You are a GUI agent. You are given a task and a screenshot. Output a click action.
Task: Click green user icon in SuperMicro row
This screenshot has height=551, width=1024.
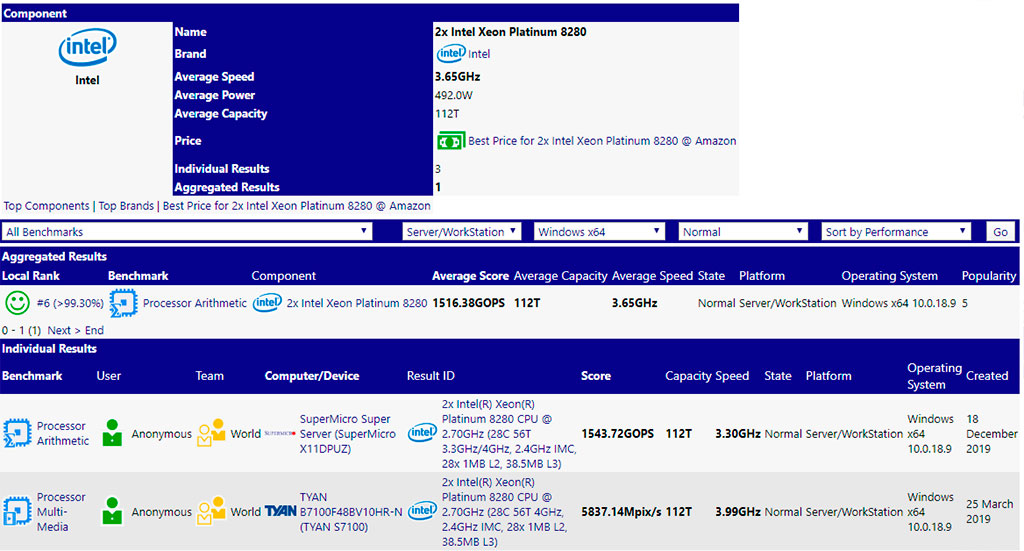coord(112,433)
